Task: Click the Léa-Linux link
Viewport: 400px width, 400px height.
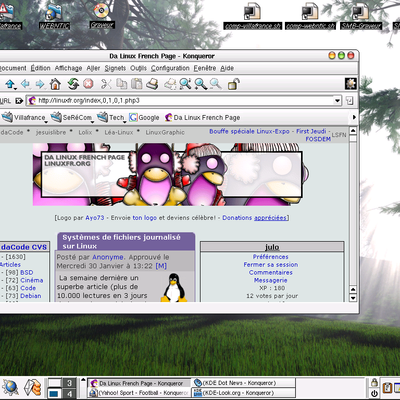Action: pyautogui.click(x=119, y=132)
